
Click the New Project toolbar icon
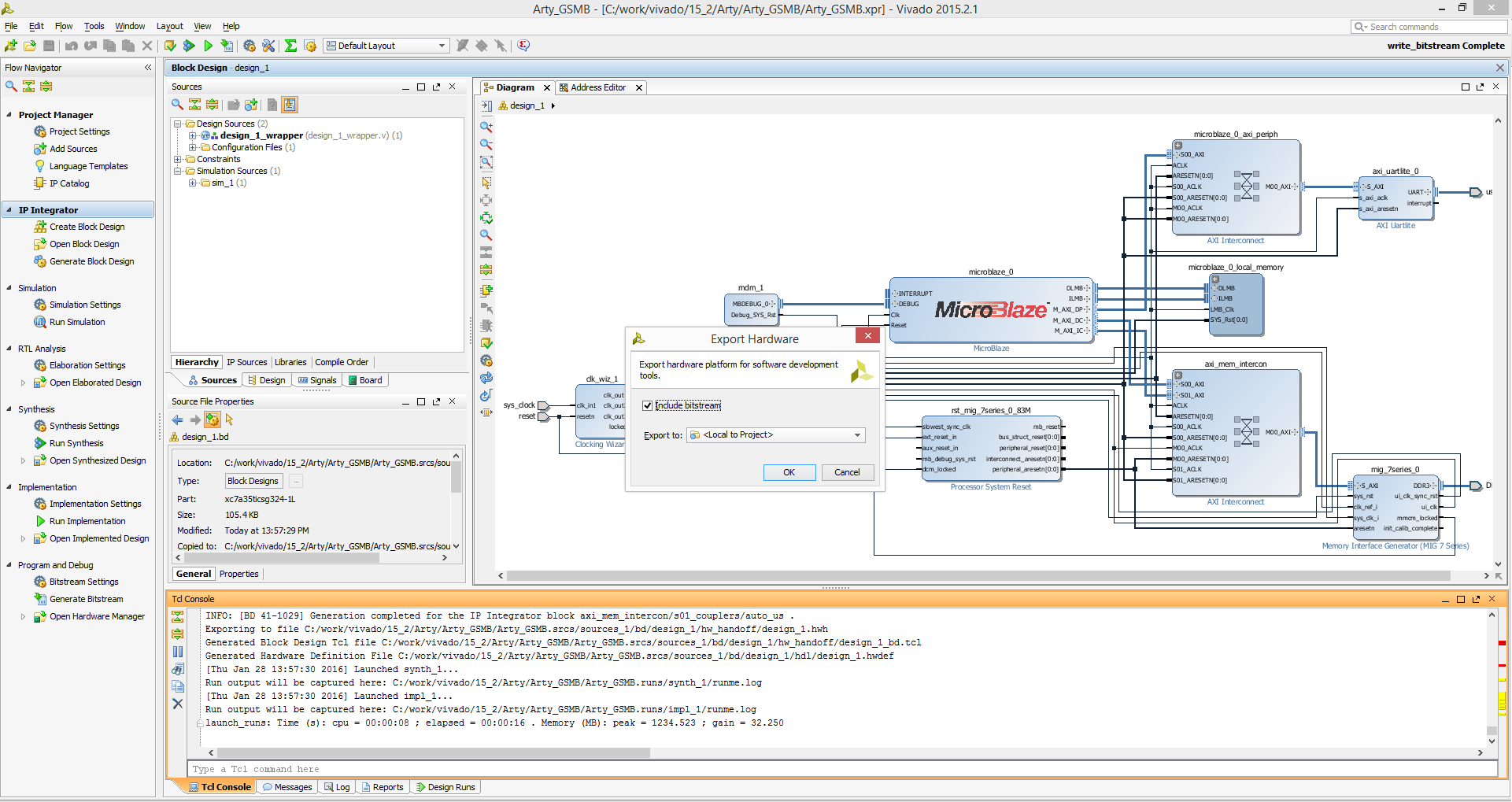coord(11,46)
